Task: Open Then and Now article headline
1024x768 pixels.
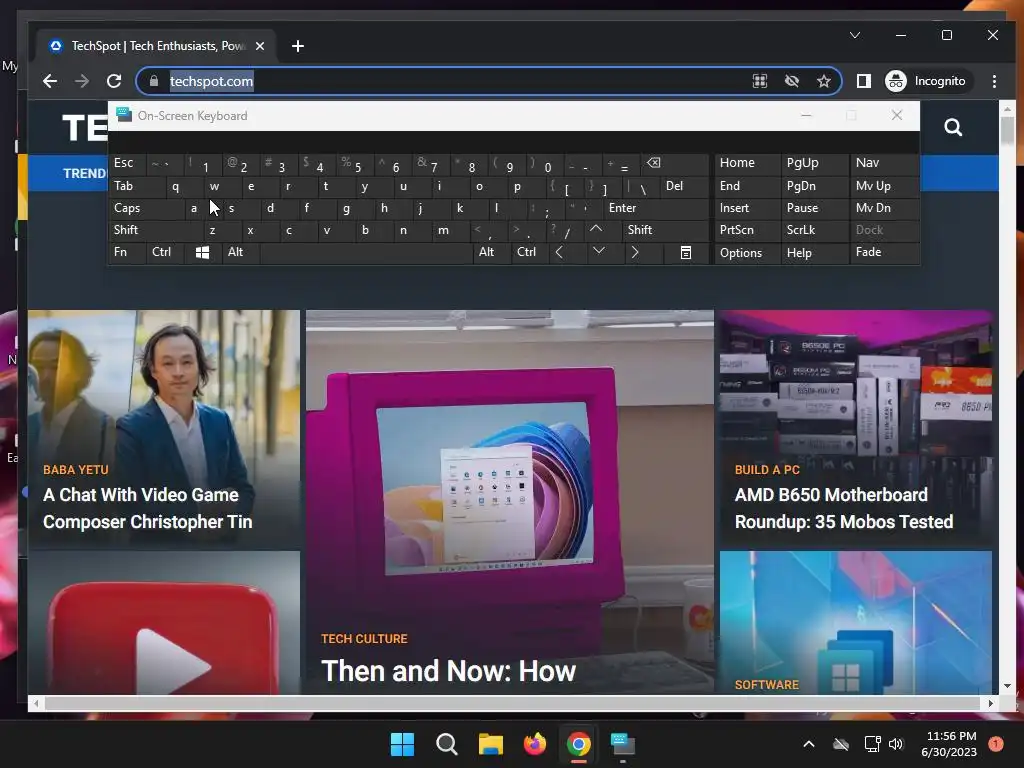Action: (x=449, y=671)
